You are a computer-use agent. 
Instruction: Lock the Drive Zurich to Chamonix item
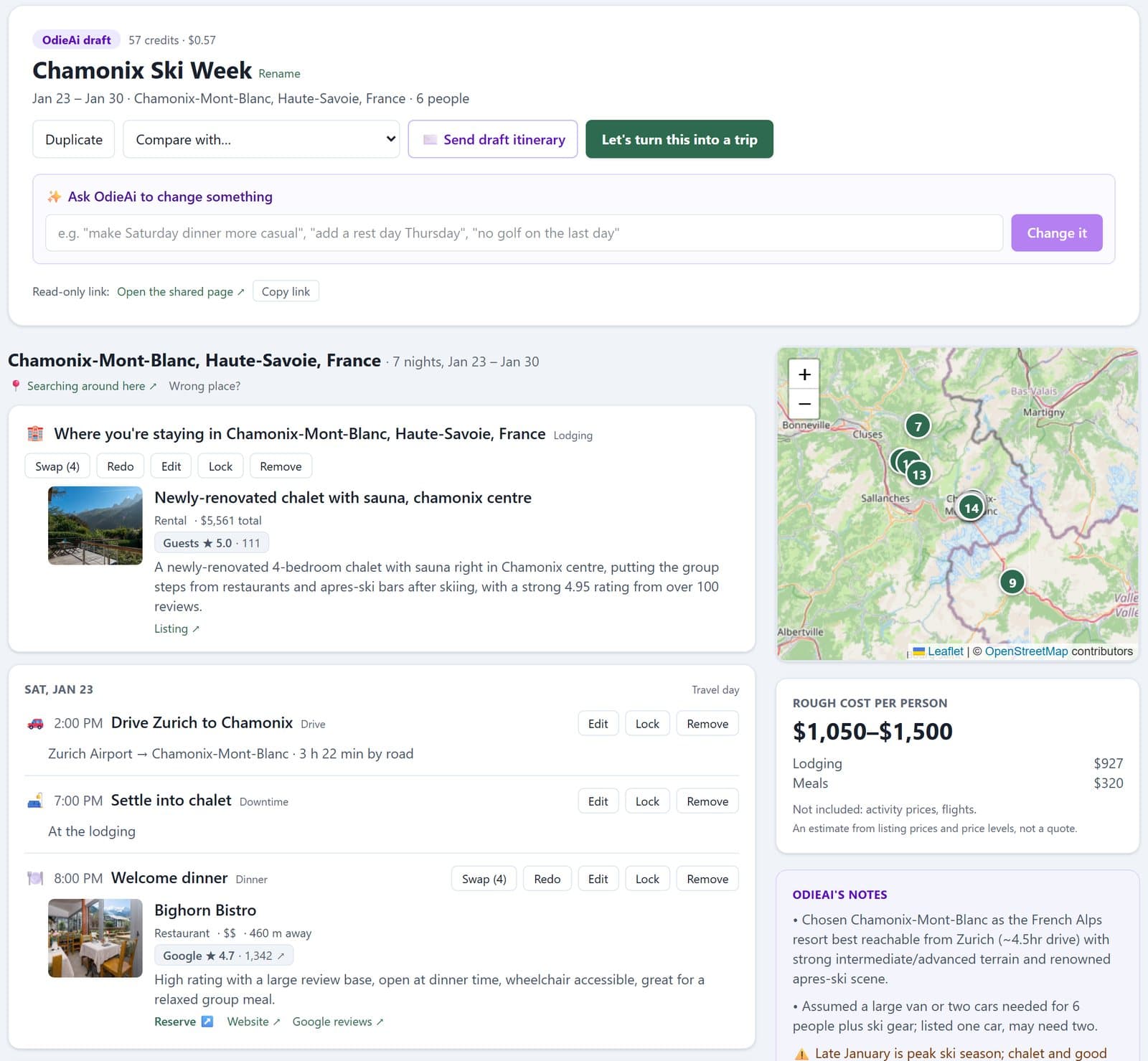pos(647,724)
